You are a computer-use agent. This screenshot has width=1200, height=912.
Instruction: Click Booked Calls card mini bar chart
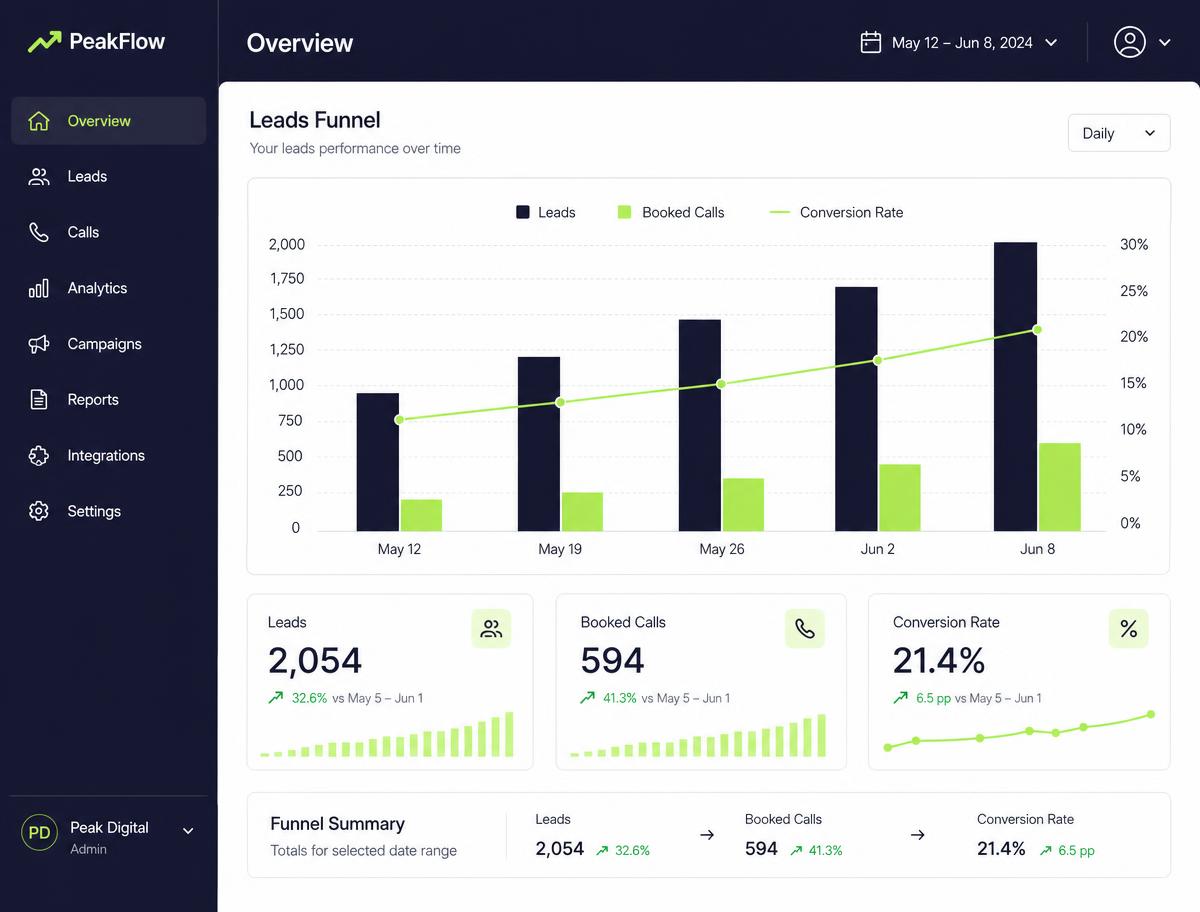(x=699, y=735)
